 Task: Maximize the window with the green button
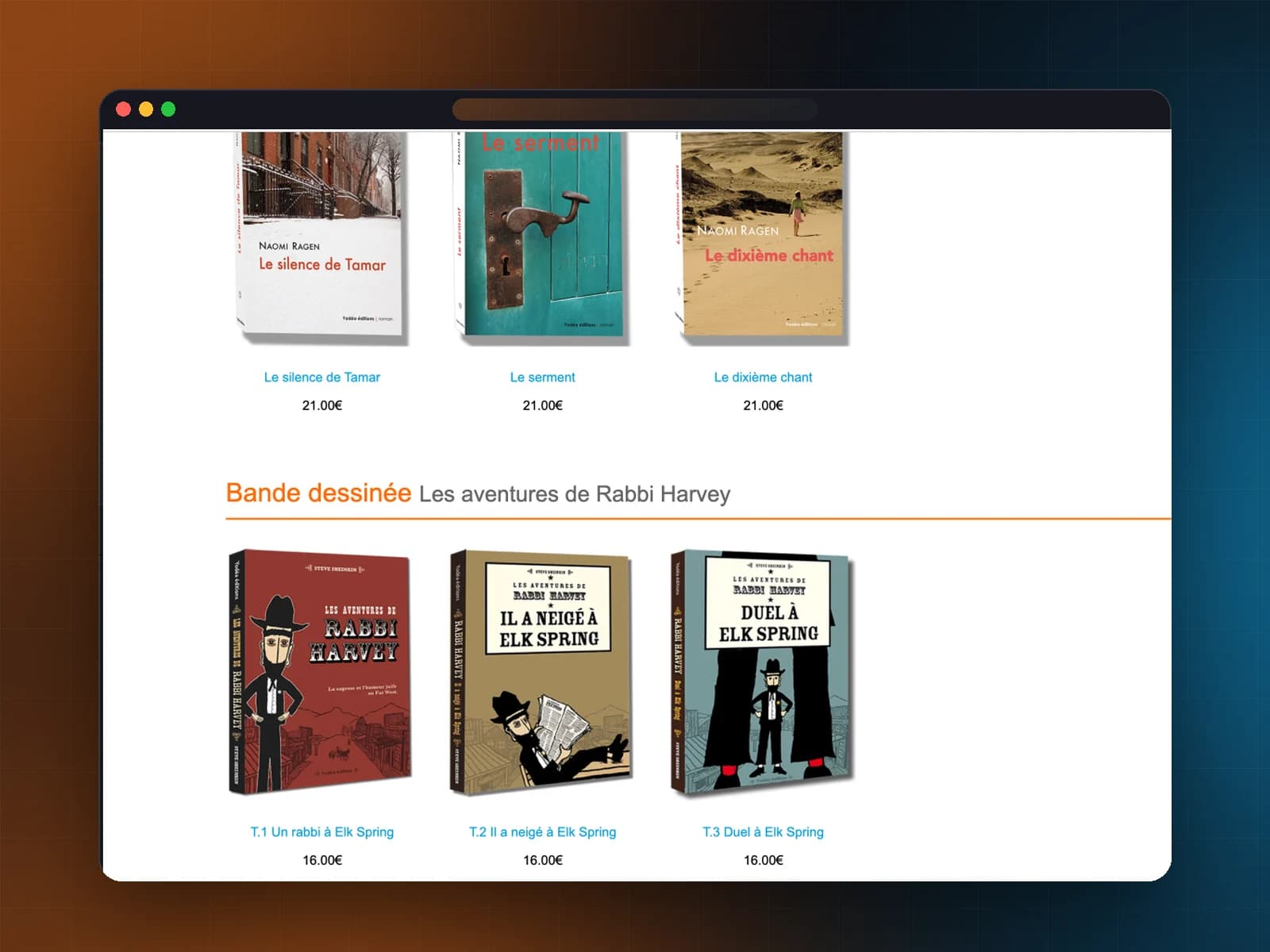point(168,109)
